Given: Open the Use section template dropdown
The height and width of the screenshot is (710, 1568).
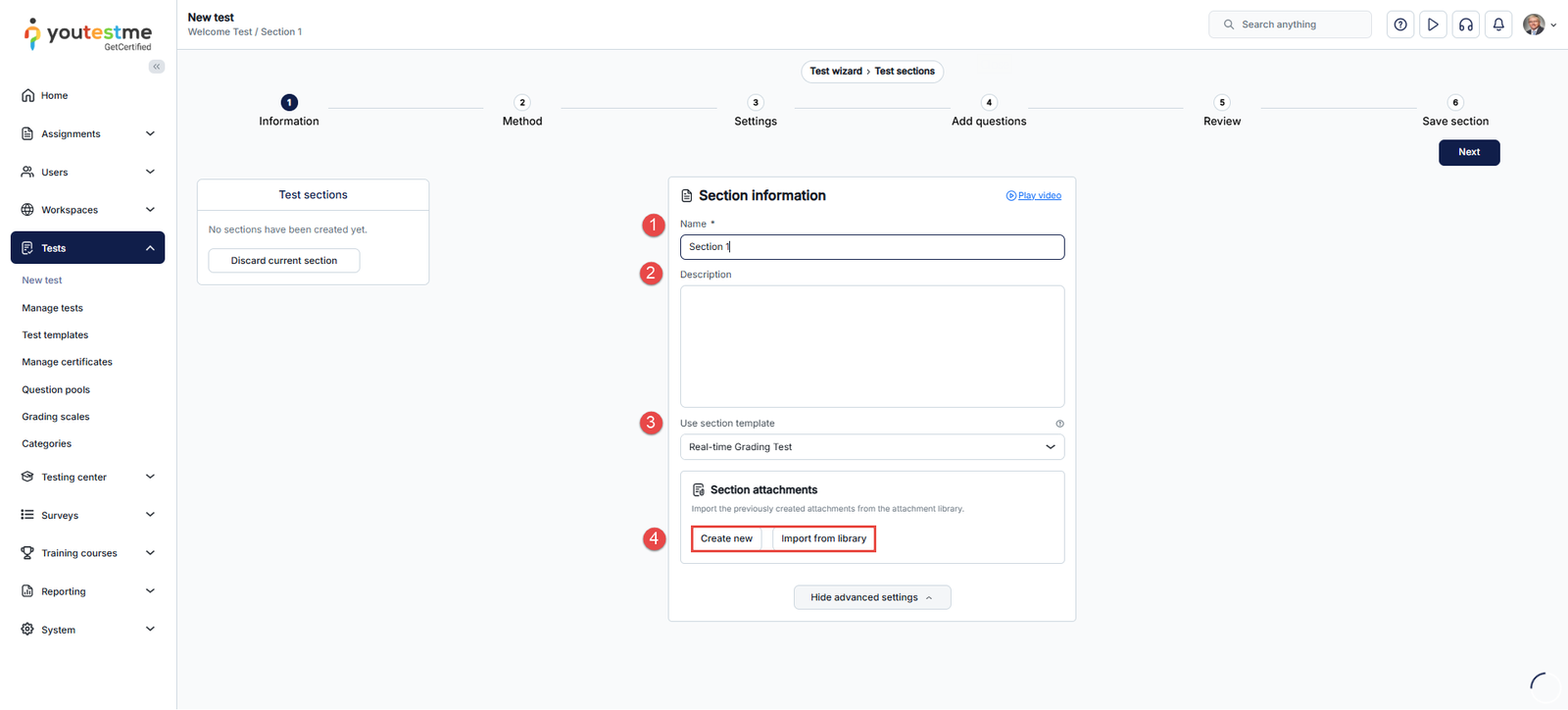Looking at the screenshot, I should pyautogui.click(x=871, y=447).
